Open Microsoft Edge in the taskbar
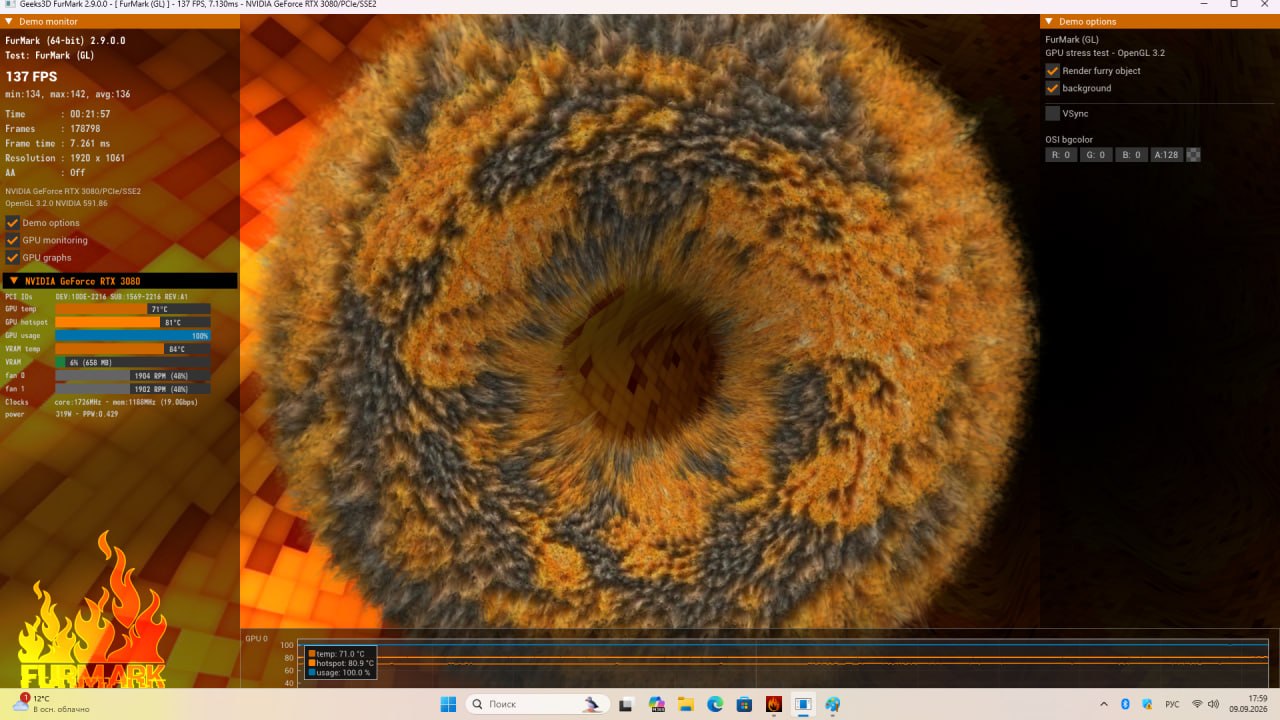 (715, 704)
